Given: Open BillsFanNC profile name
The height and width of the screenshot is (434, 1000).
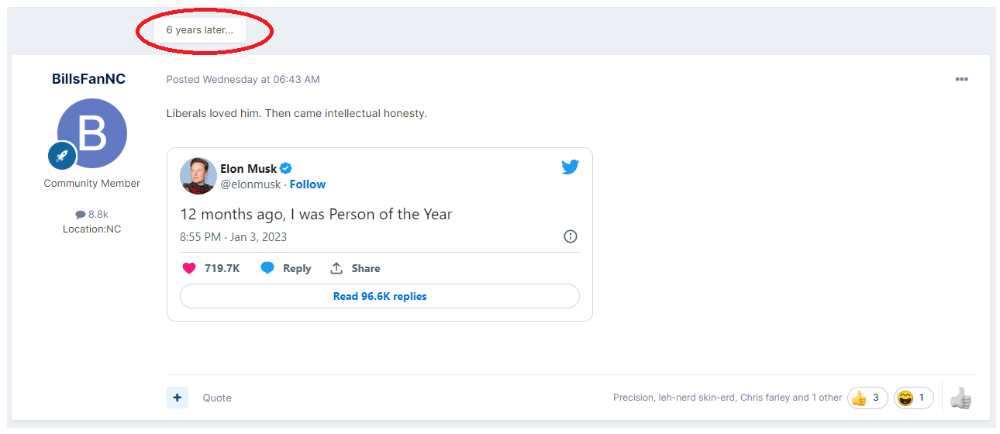Looking at the screenshot, I should (89, 79).
